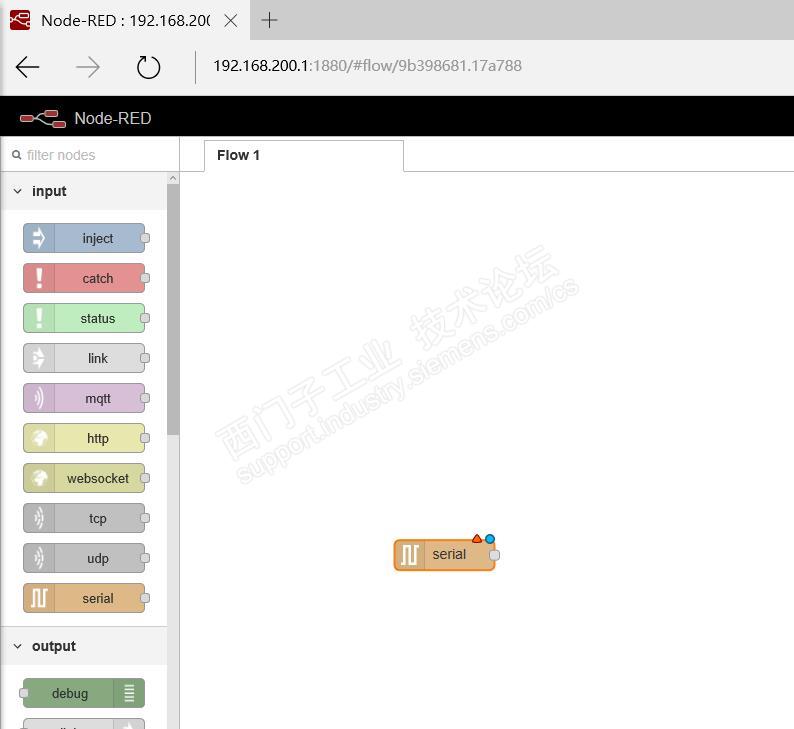Select the link input node
Screen dimensions: 794x729
coord(84,358)
